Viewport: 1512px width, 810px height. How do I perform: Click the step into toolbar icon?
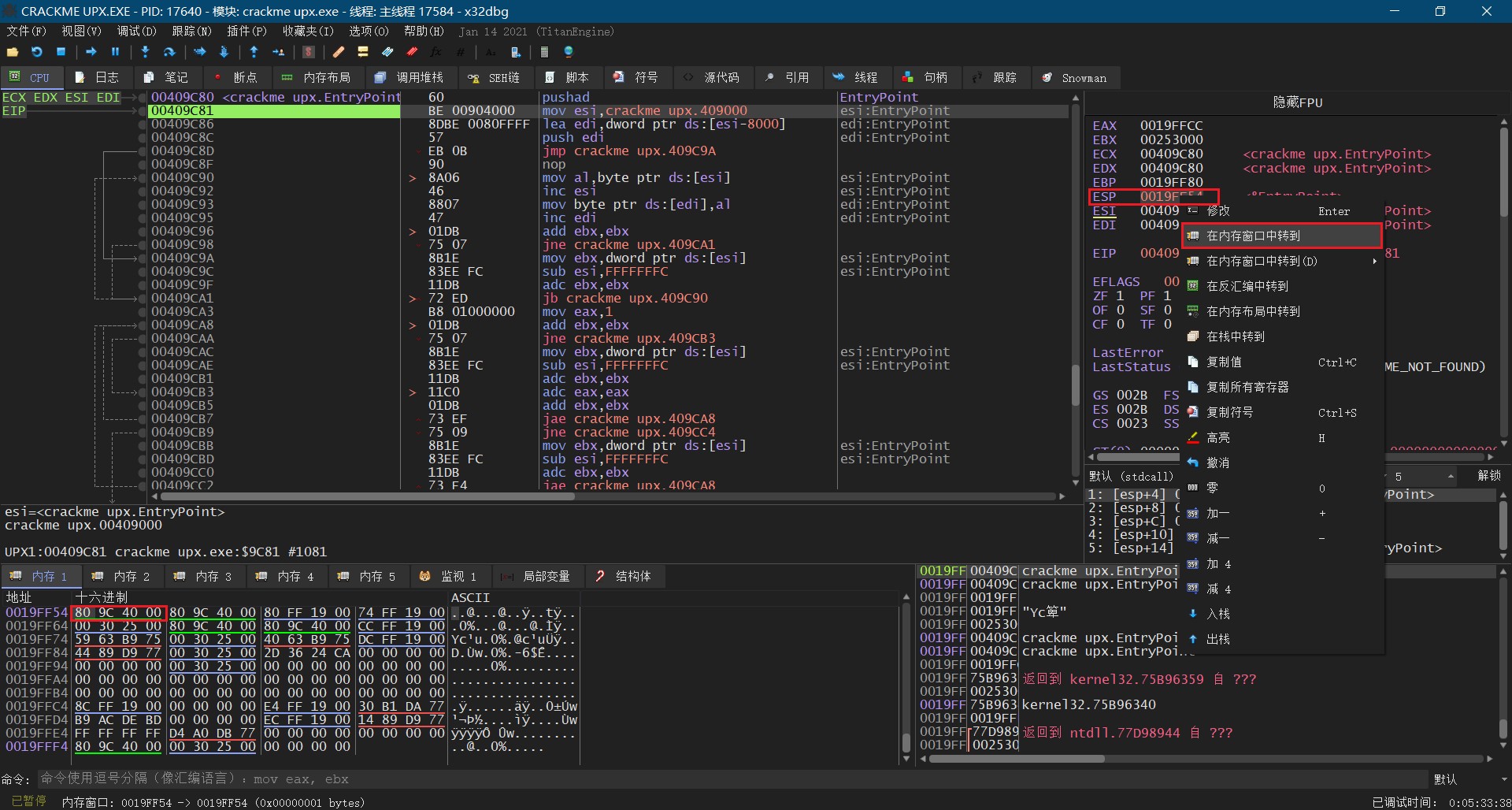pyautogui.click(x=145, y=52)
